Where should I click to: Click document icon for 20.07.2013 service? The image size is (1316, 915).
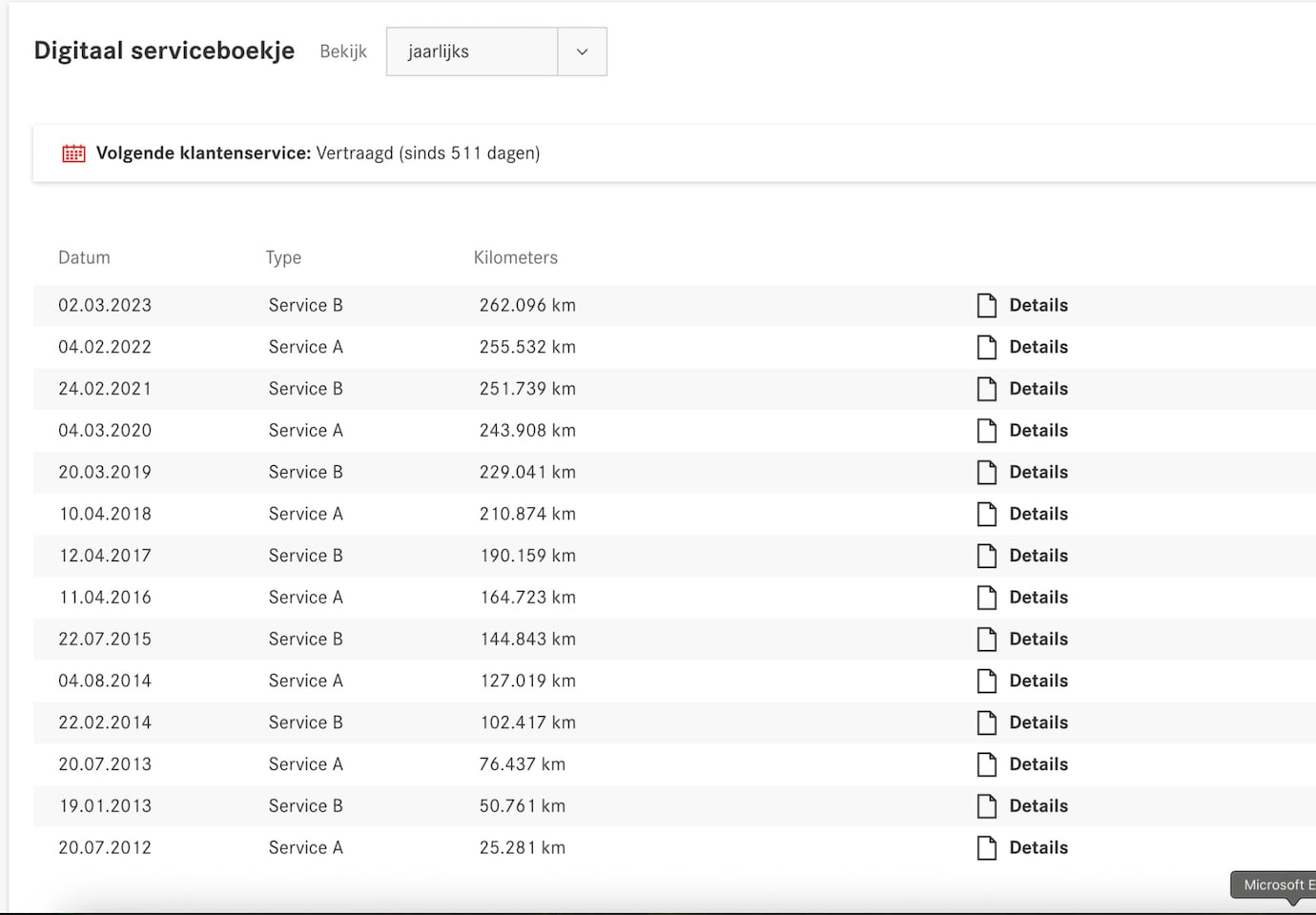tap(987, 764)
